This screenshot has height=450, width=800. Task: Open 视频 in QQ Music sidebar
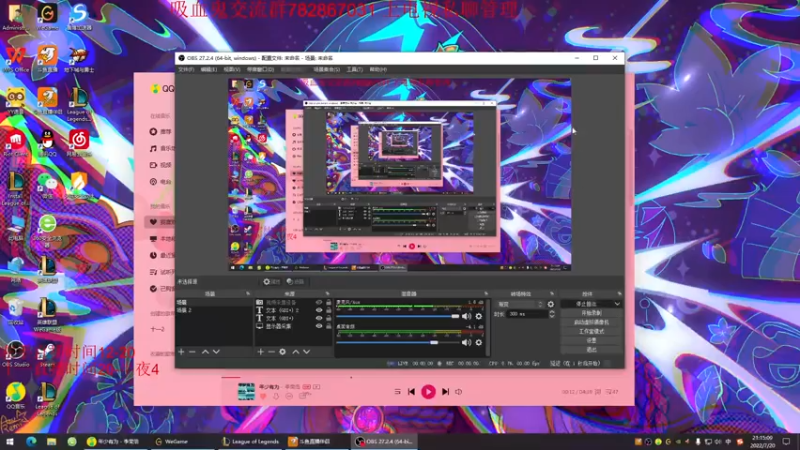click(x=160, y=165)
